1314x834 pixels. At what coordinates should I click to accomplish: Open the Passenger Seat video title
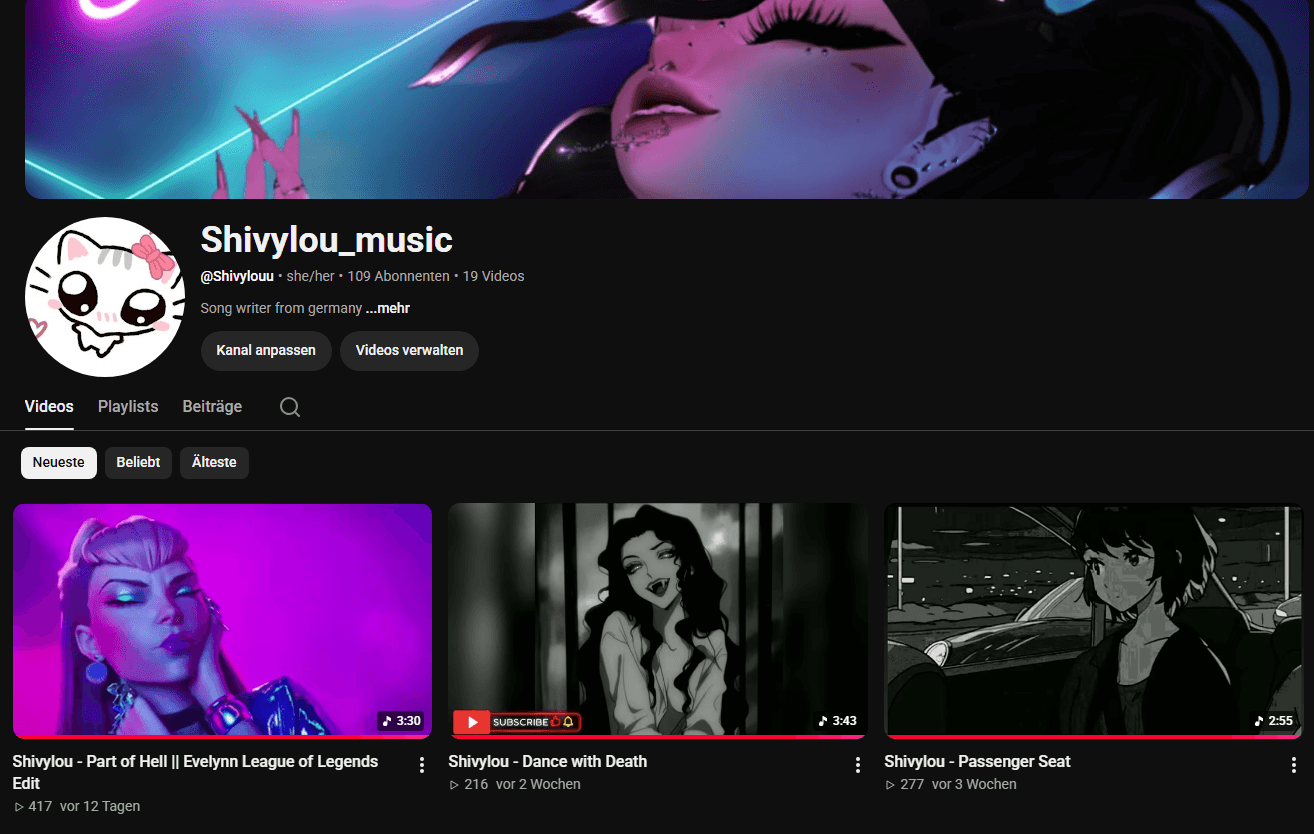coord(977,762)
